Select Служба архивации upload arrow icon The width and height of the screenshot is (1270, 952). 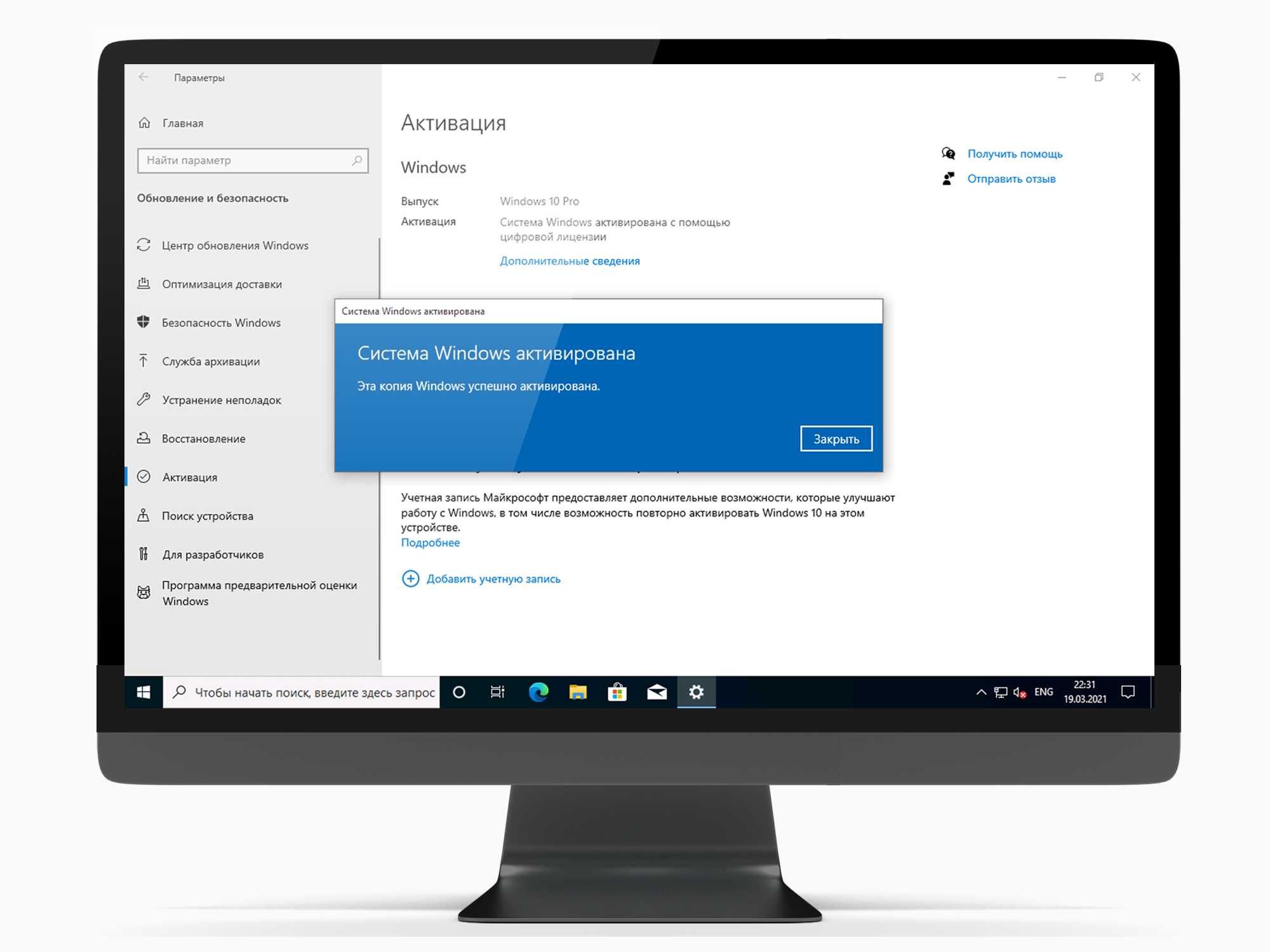[144, 360]
